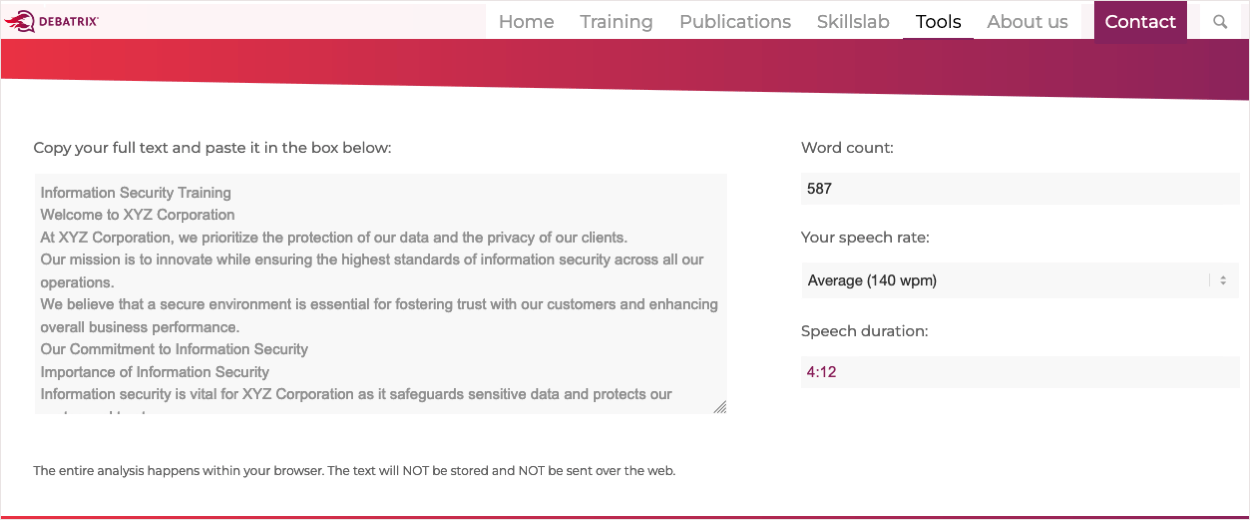Open the Publications menu

pos(735,21)
